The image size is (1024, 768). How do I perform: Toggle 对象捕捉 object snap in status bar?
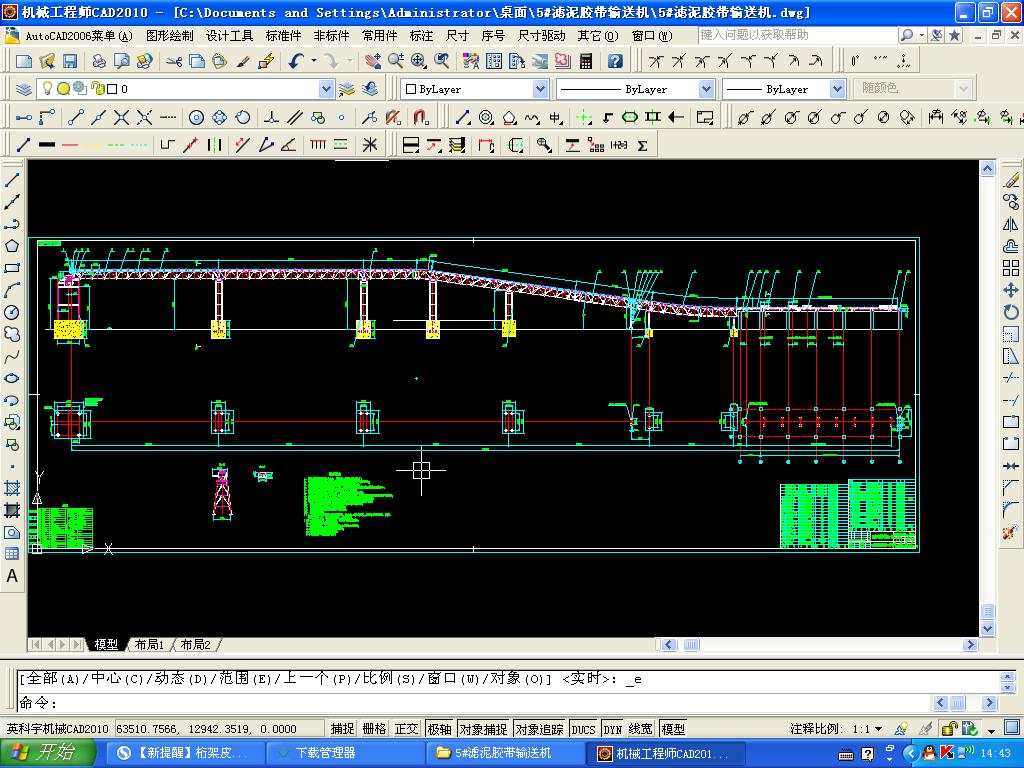tap(483, 729)
